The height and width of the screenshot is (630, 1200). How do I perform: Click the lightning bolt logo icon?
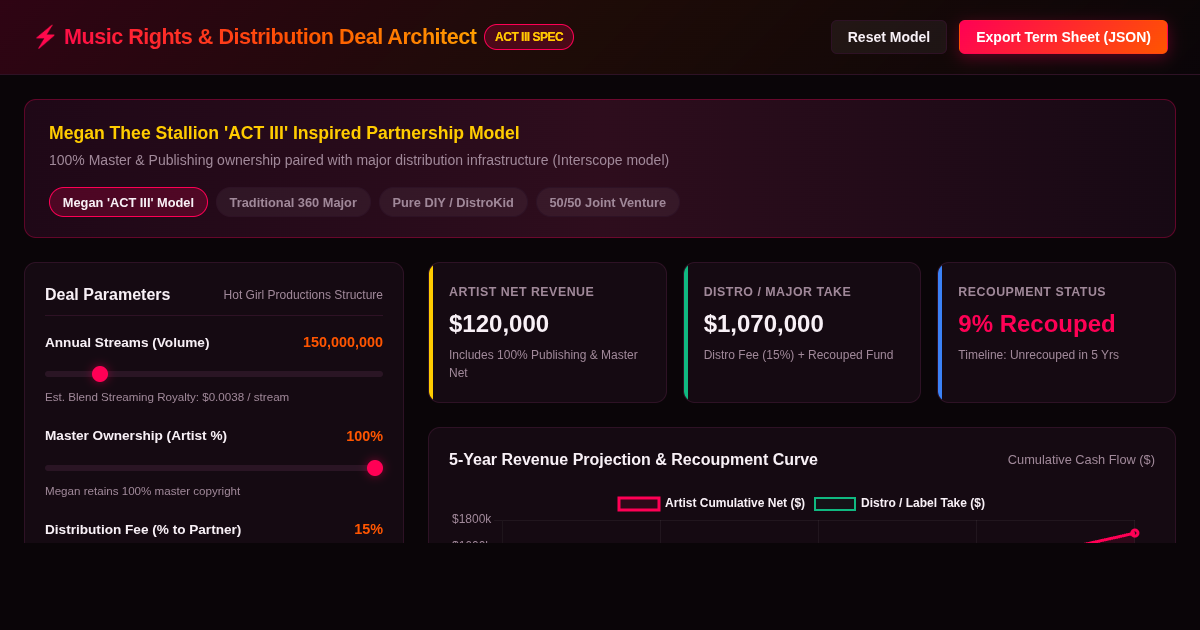45,37
